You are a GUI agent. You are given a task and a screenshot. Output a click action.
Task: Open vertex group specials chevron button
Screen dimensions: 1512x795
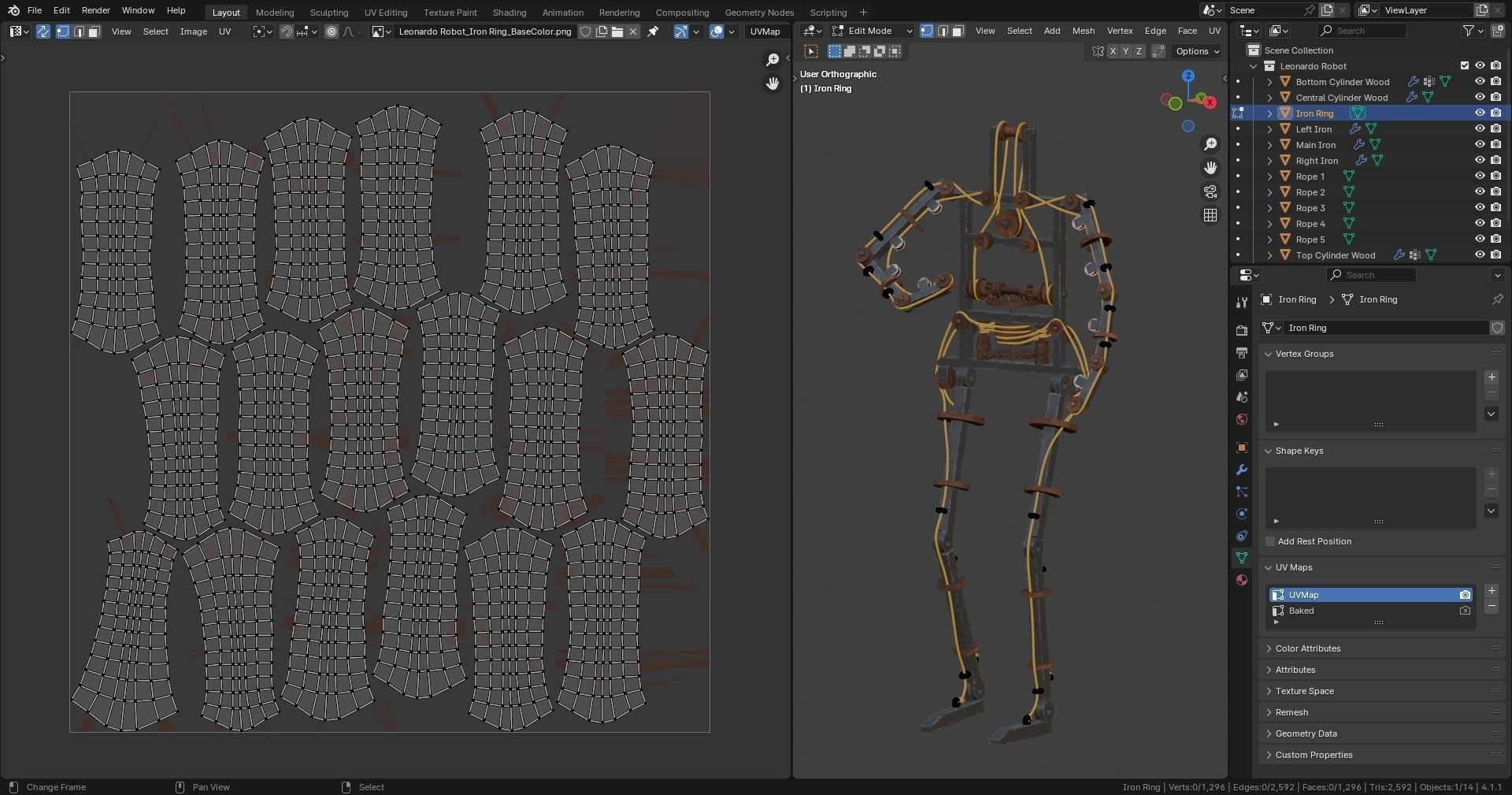[x=1491, y=414]
